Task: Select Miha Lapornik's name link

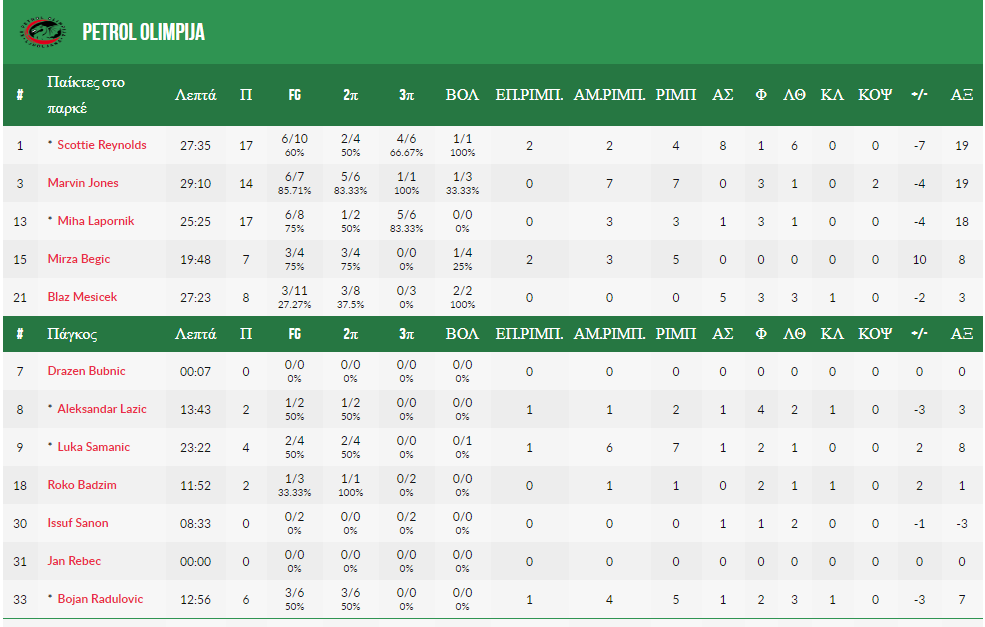Action: coord(95,221)
